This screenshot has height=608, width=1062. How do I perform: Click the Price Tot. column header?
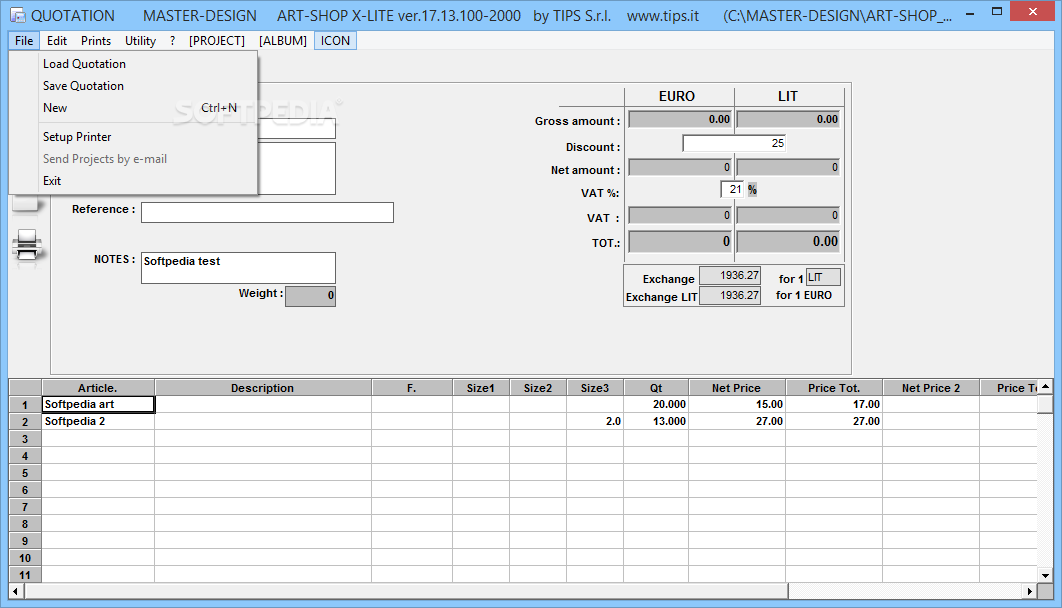pyautogui.click(x=834, y=388)
